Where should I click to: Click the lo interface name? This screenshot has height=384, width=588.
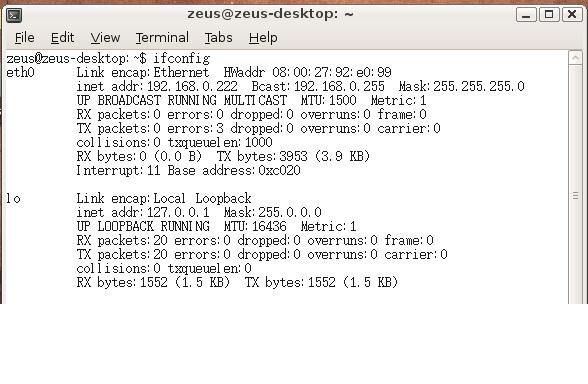coord(13,198)
